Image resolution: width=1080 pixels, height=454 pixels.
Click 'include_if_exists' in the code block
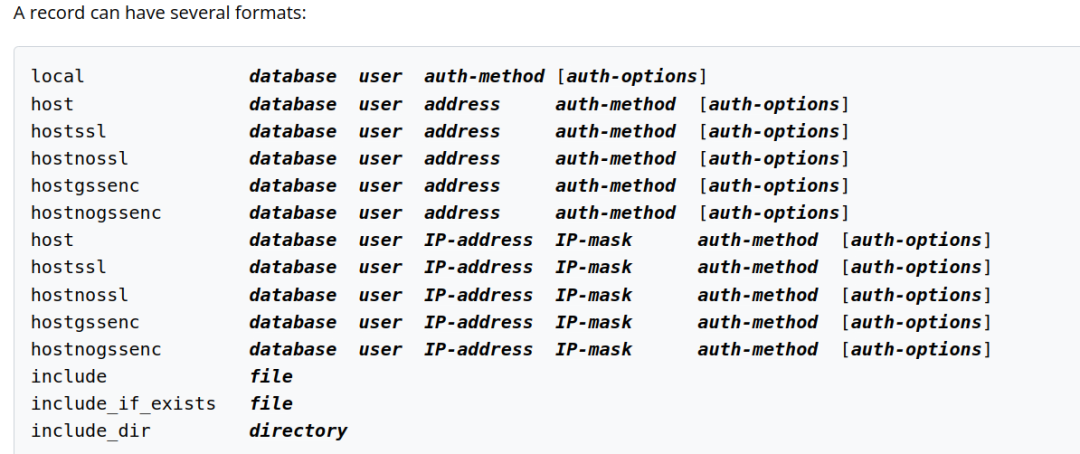pos(123,403)
